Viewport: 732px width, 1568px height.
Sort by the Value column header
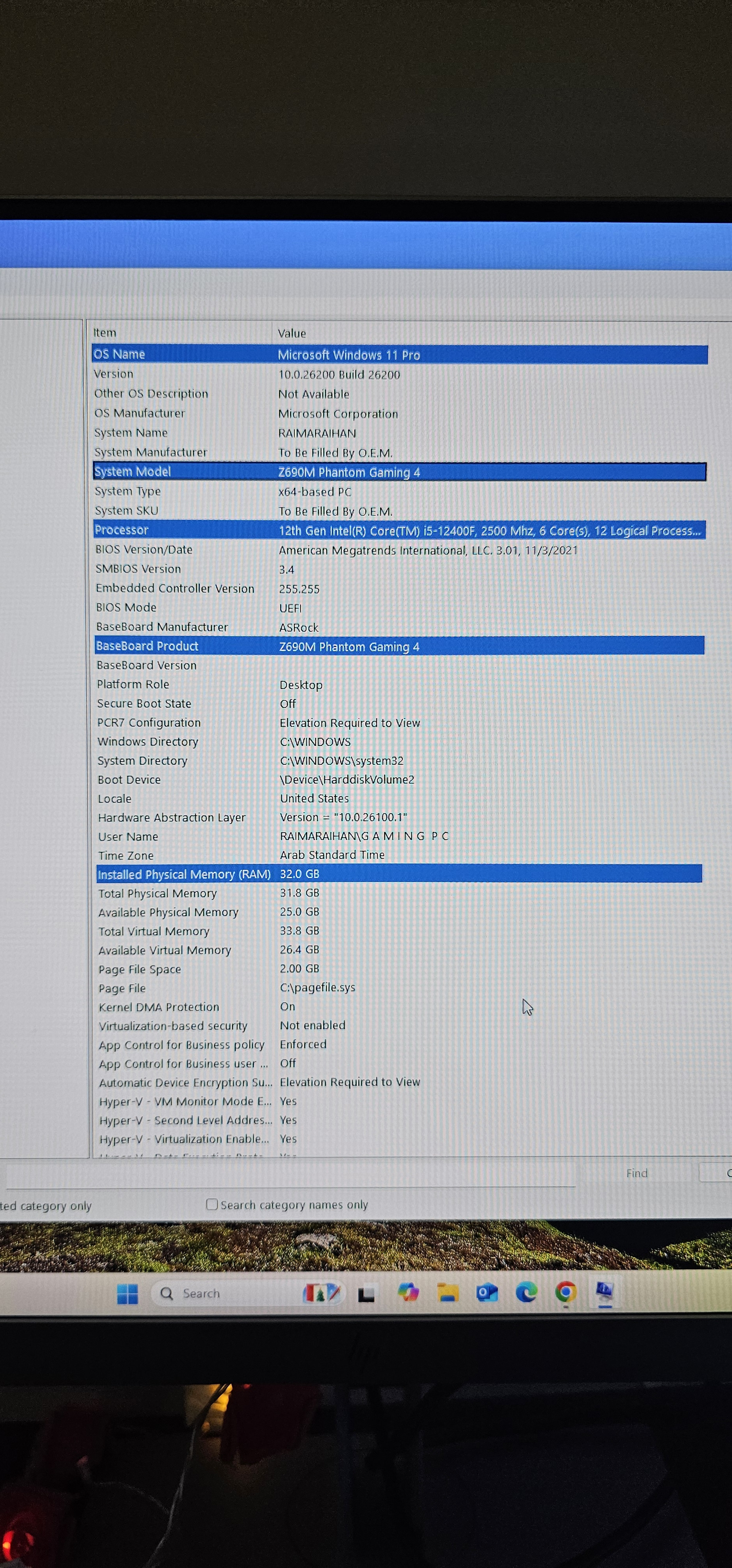[x=490, y=334]
